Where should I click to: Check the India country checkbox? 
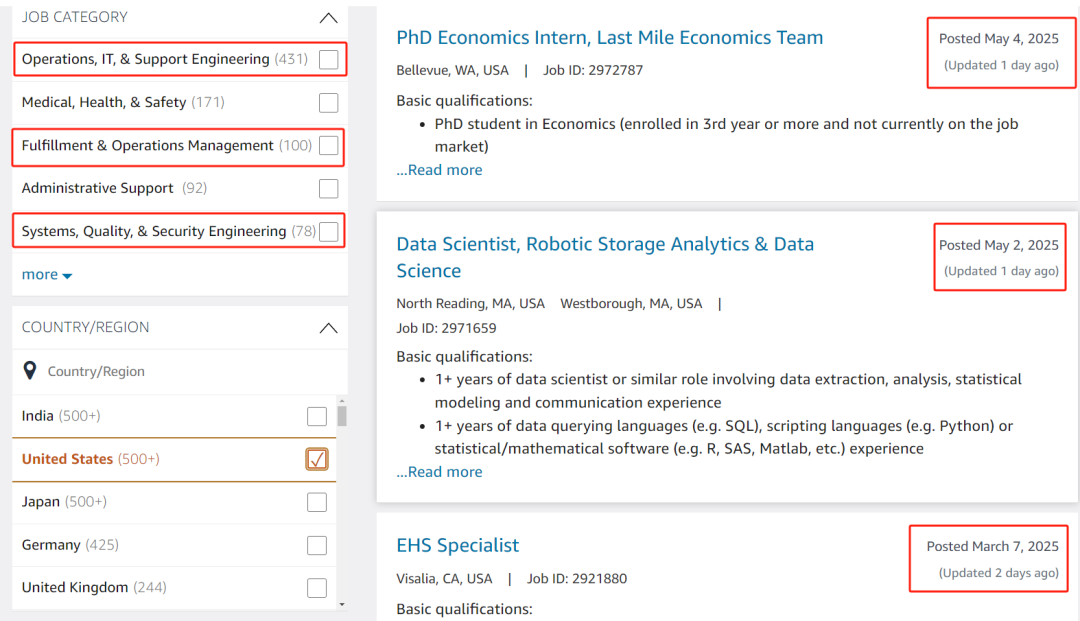click(x=317, y=416)
